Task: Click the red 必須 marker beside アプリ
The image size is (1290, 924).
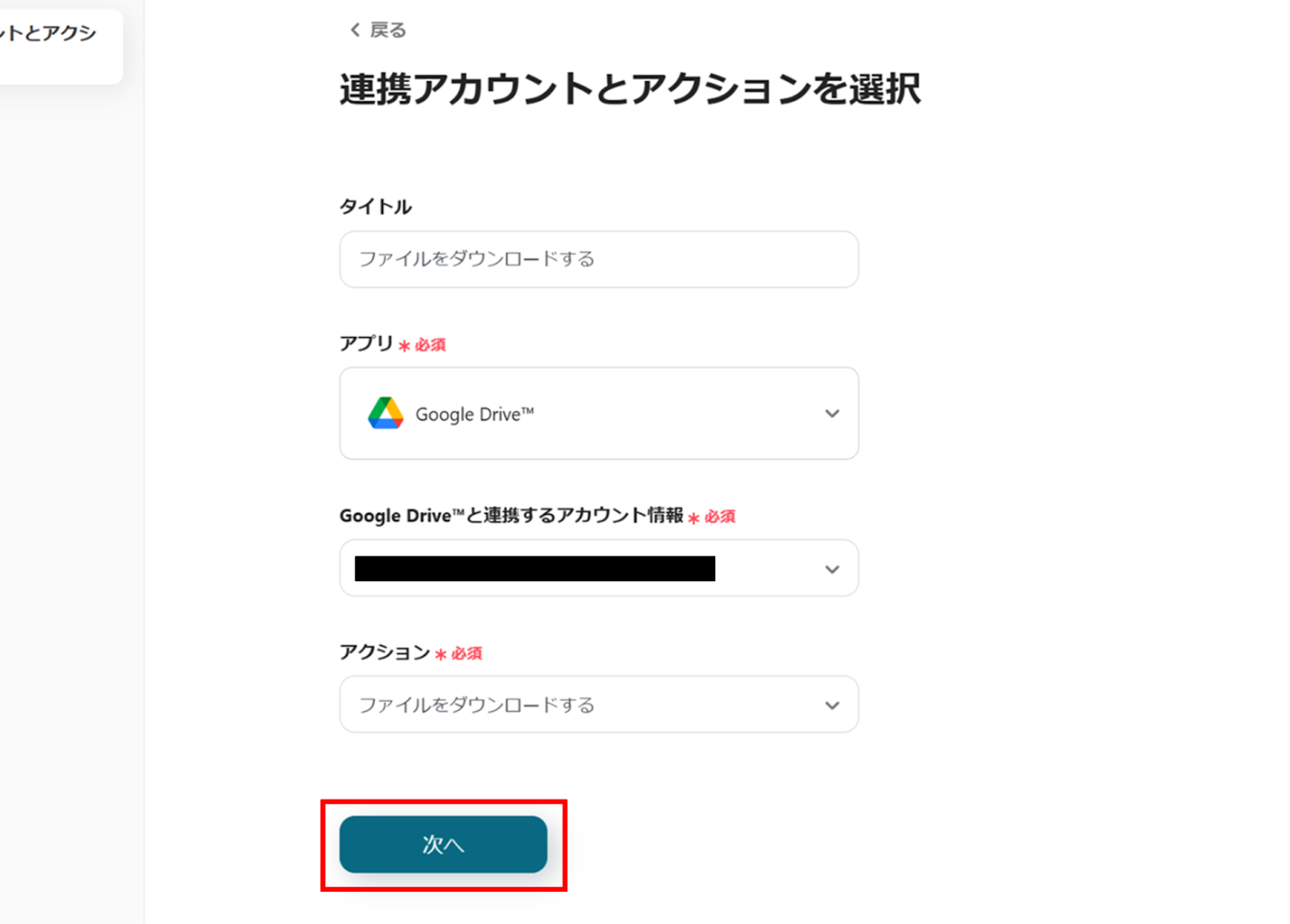Action: 430,345
